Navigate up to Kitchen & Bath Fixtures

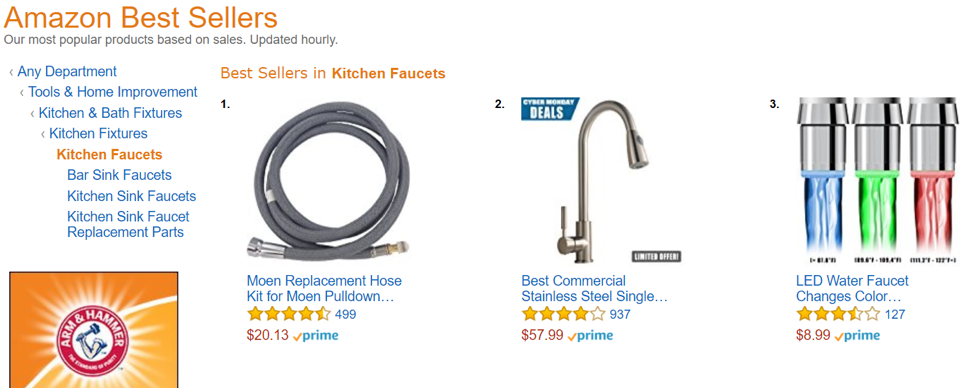tap(110, 113)
